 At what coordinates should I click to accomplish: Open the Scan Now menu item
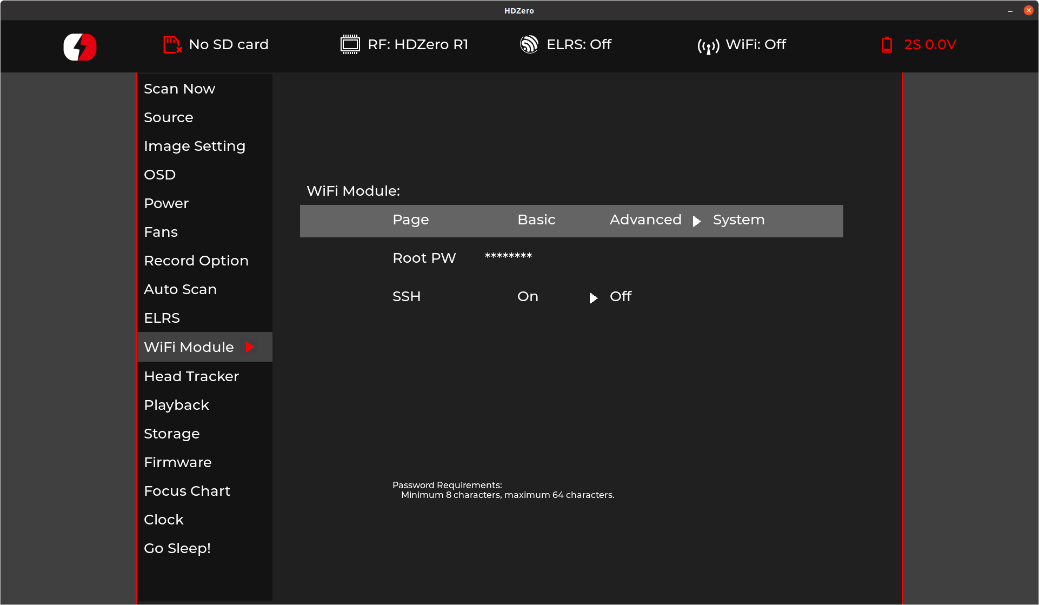180,89
